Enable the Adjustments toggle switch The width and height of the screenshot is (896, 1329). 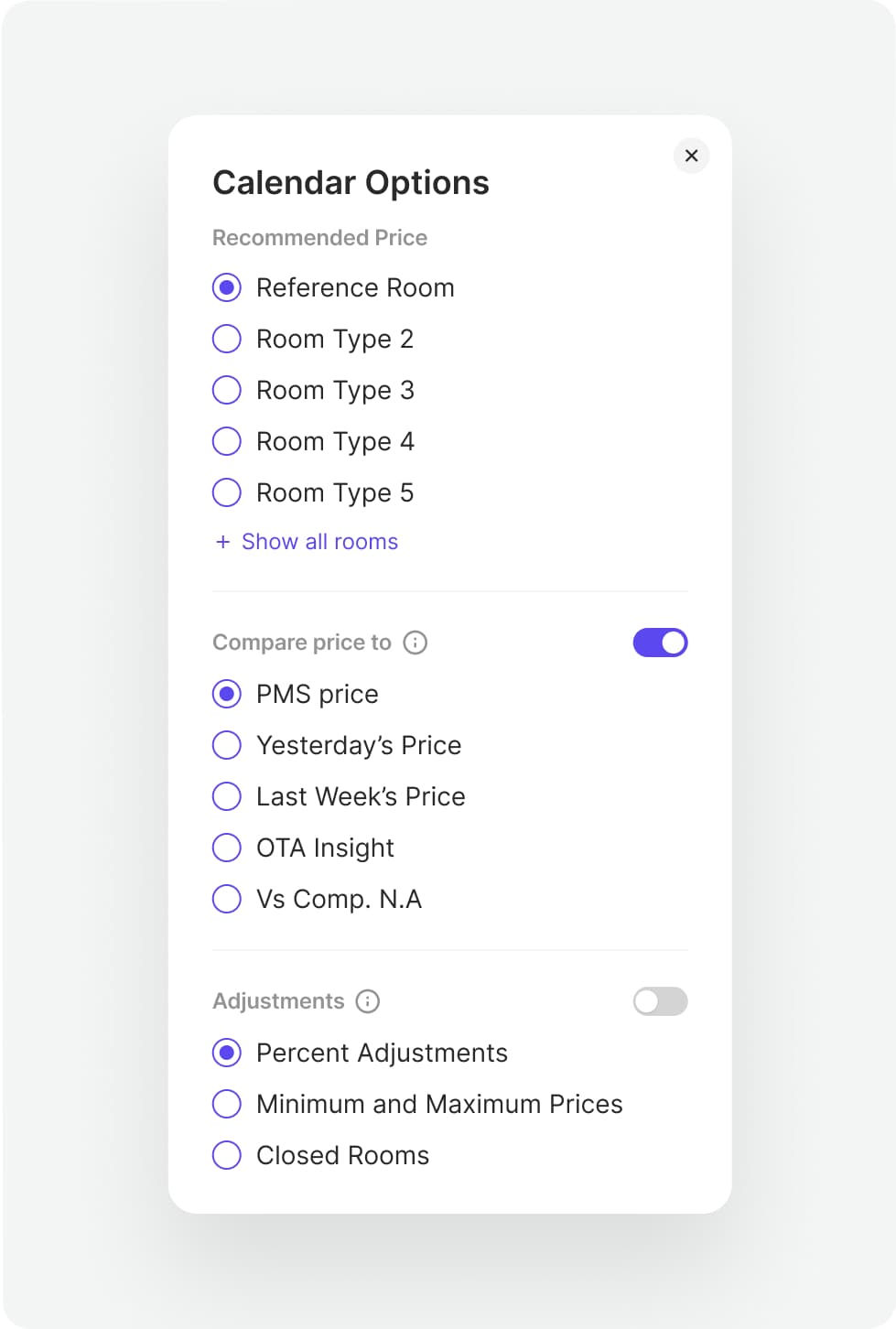(x=660, y=1001)
